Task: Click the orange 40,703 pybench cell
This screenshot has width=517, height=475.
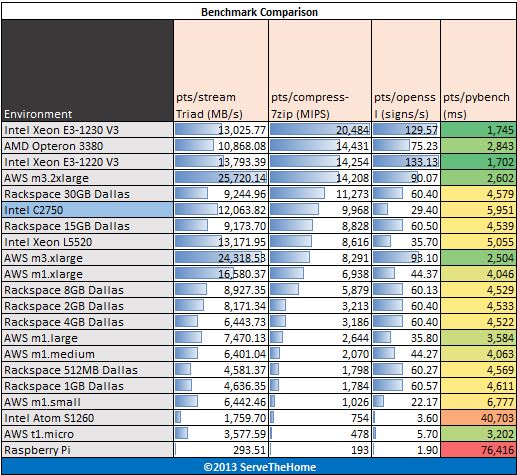Action: [x=478, y=418]
